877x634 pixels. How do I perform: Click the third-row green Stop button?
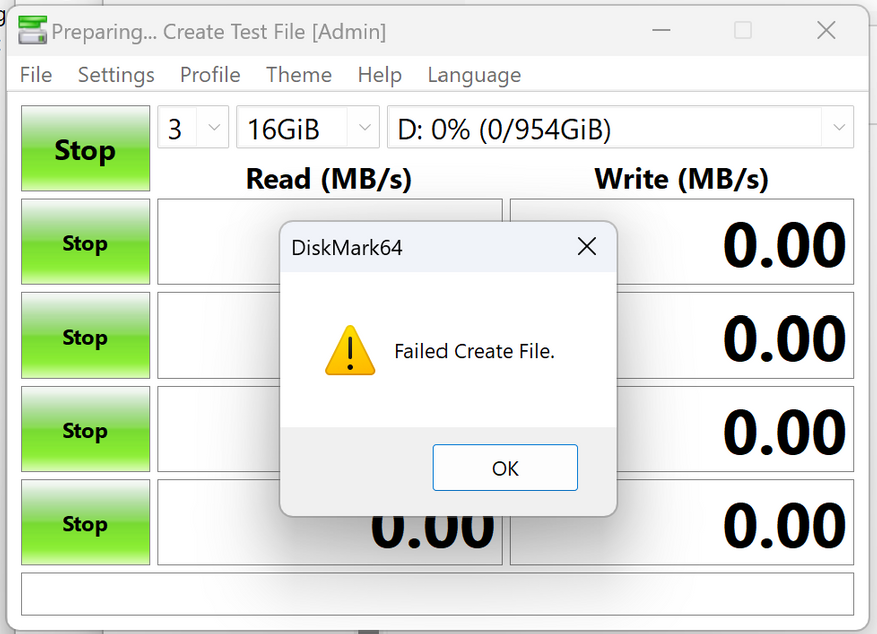coord(85,336)
